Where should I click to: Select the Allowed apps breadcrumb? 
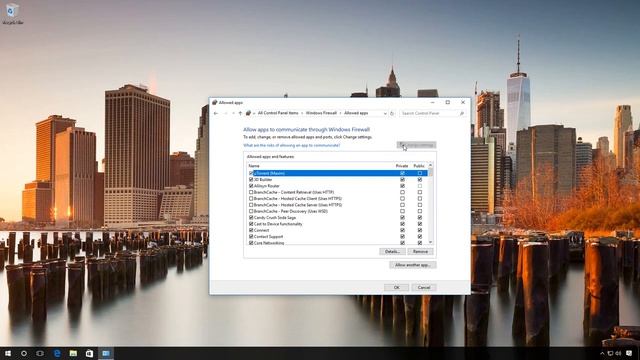coord(356,113)
